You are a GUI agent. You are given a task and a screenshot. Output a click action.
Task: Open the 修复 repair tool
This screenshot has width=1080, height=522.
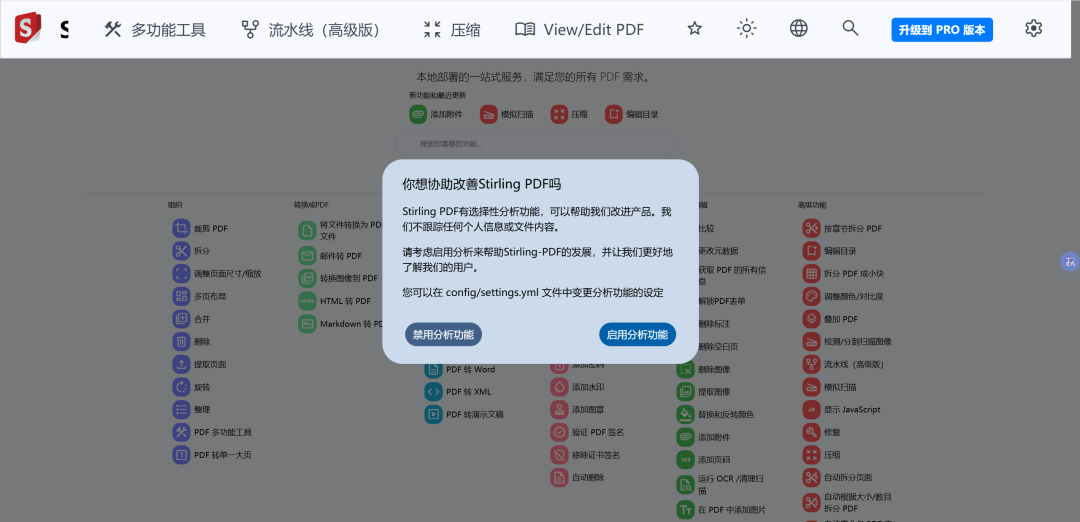(822, 432)
